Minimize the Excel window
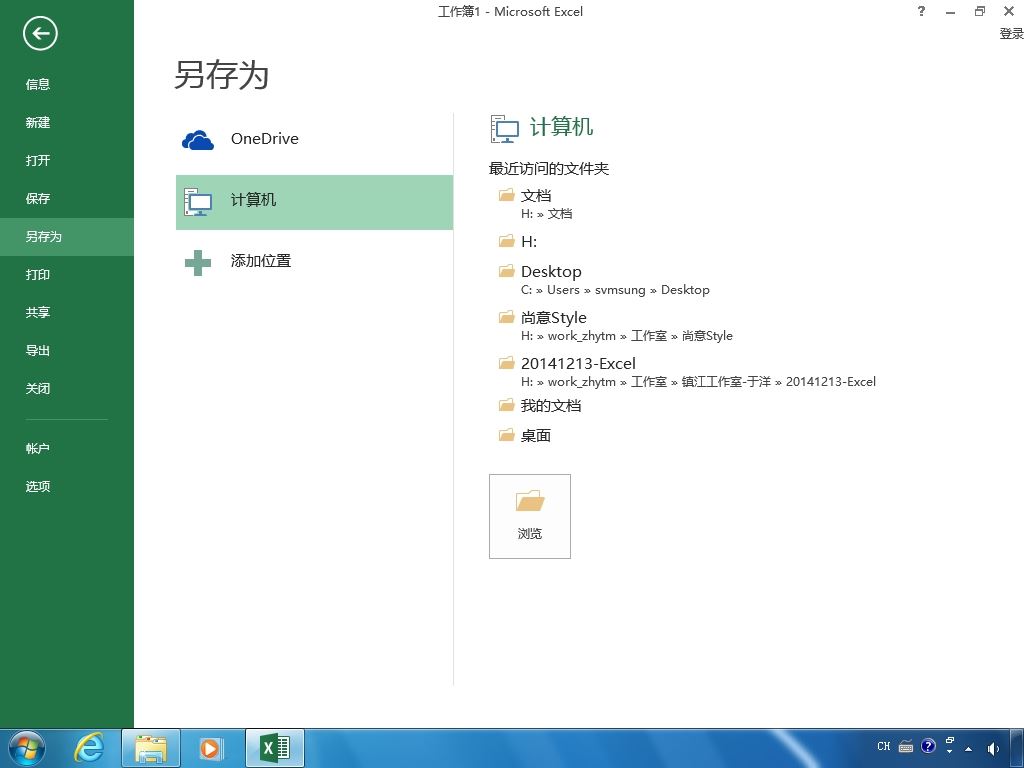 (950, 12)
